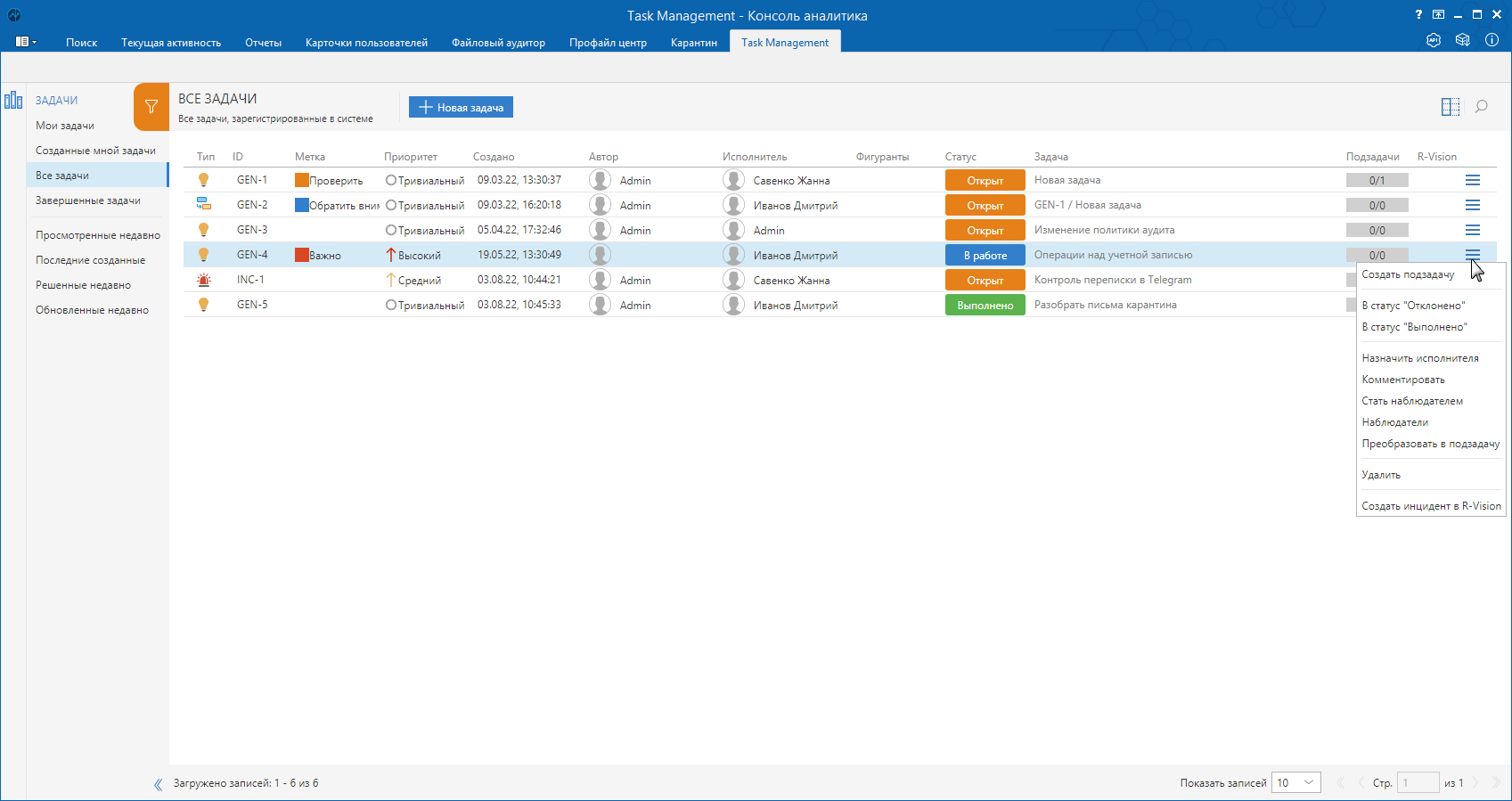Open 'Мои задачи' in the sidebar
Screen dimensions: 1512x801
tap(65, 126)
